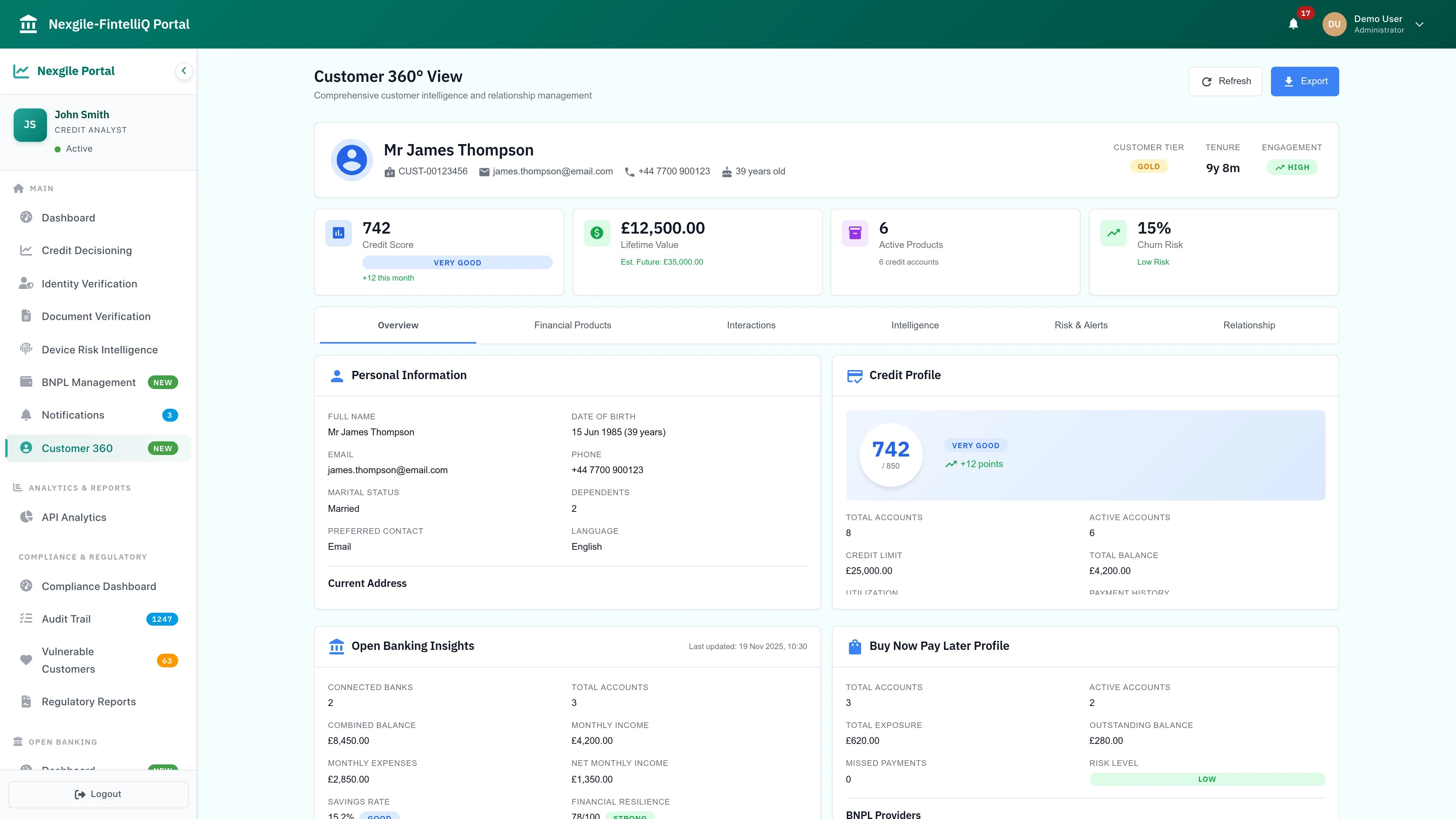The height and width of the screenshot is (819, 1456).
Task: Open the Risk & Alerts tab
Action: (1081, 325)
